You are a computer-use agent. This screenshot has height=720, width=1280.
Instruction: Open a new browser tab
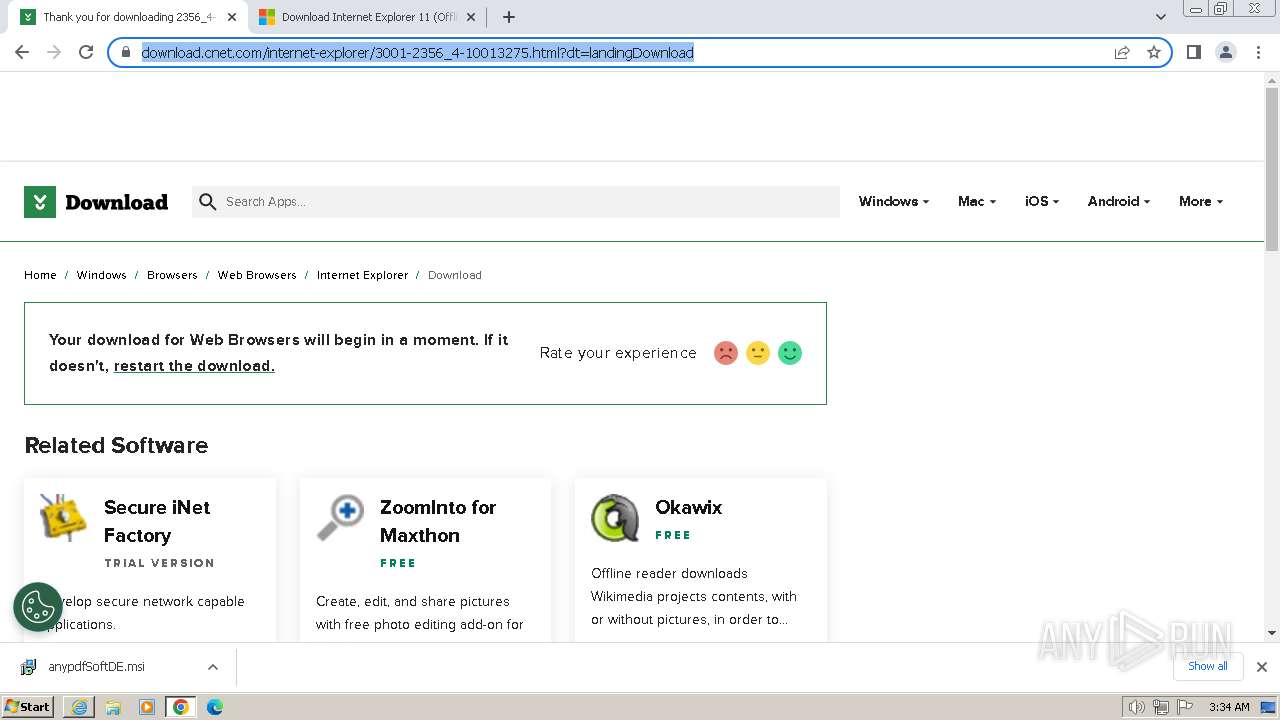coord(509,17)
